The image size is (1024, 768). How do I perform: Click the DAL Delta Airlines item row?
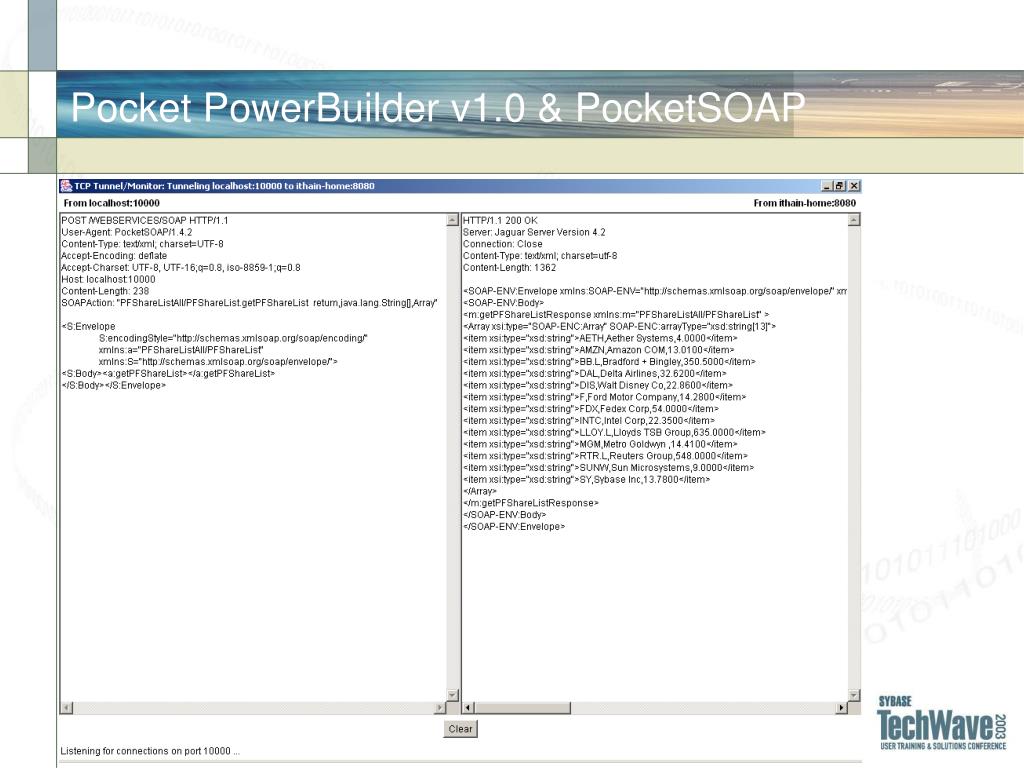point(595,374)
